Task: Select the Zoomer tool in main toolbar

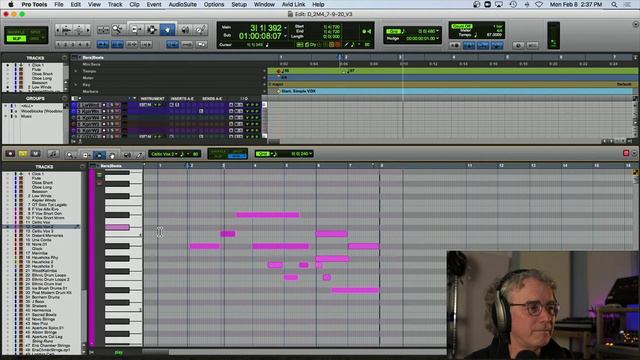Action: [117, 29]
